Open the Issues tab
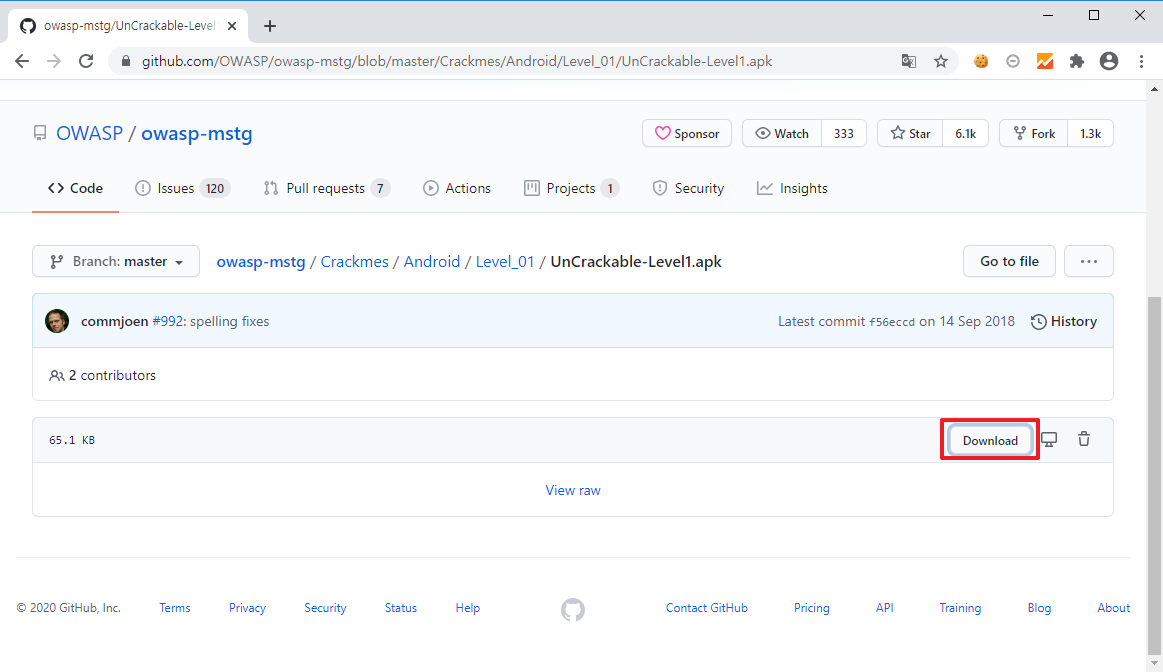 182,188
